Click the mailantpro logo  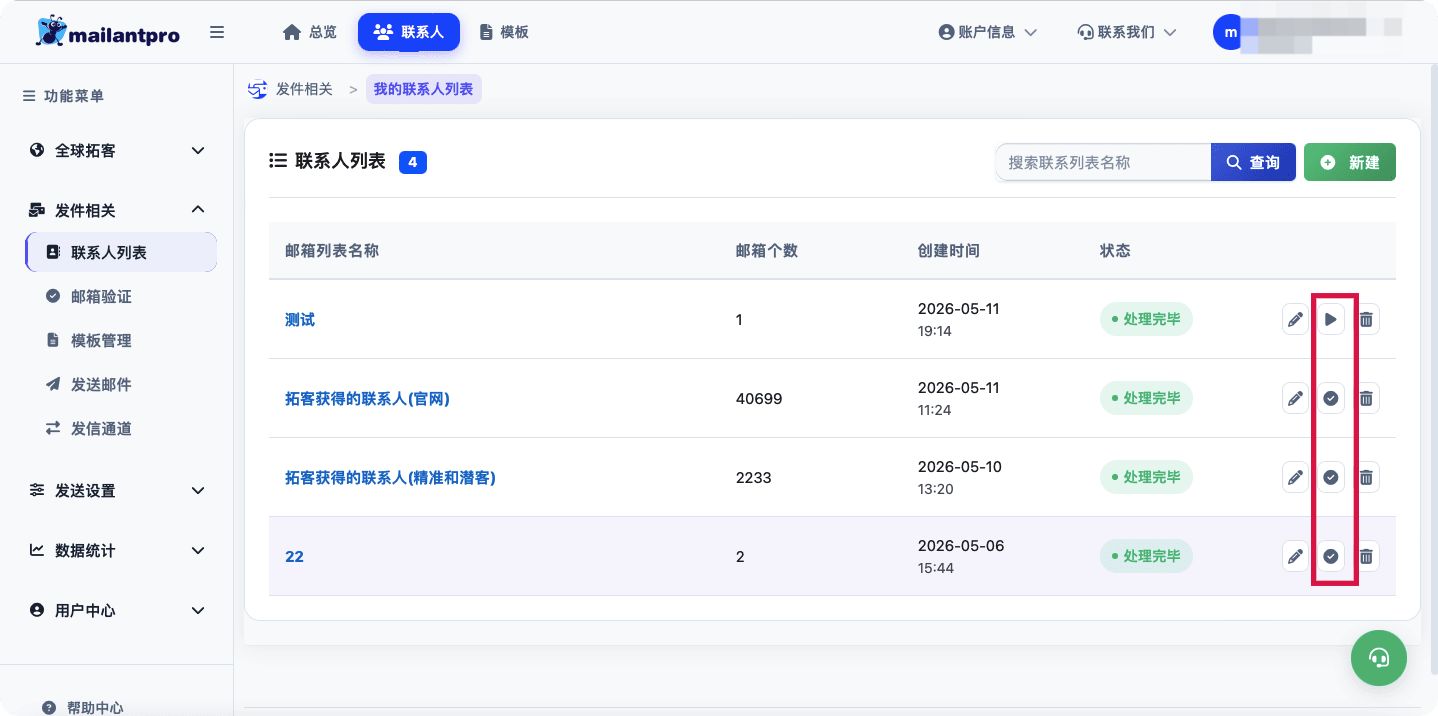(107, 31)
